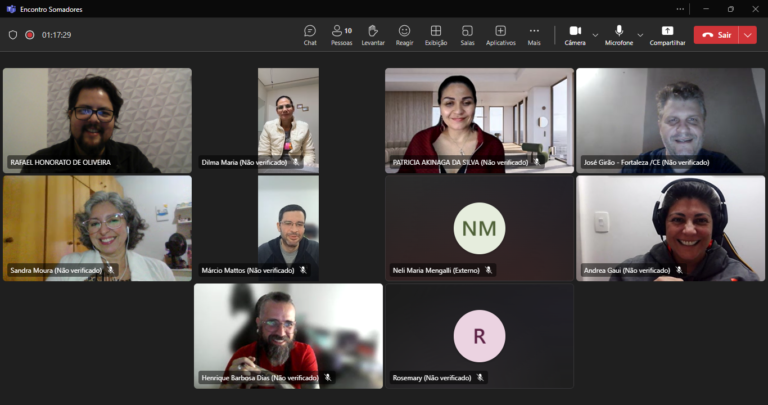Click muted mic icon beside Henrique Barbosa Dias
Viewport: 768px width, 405px height.
point(328,378)
